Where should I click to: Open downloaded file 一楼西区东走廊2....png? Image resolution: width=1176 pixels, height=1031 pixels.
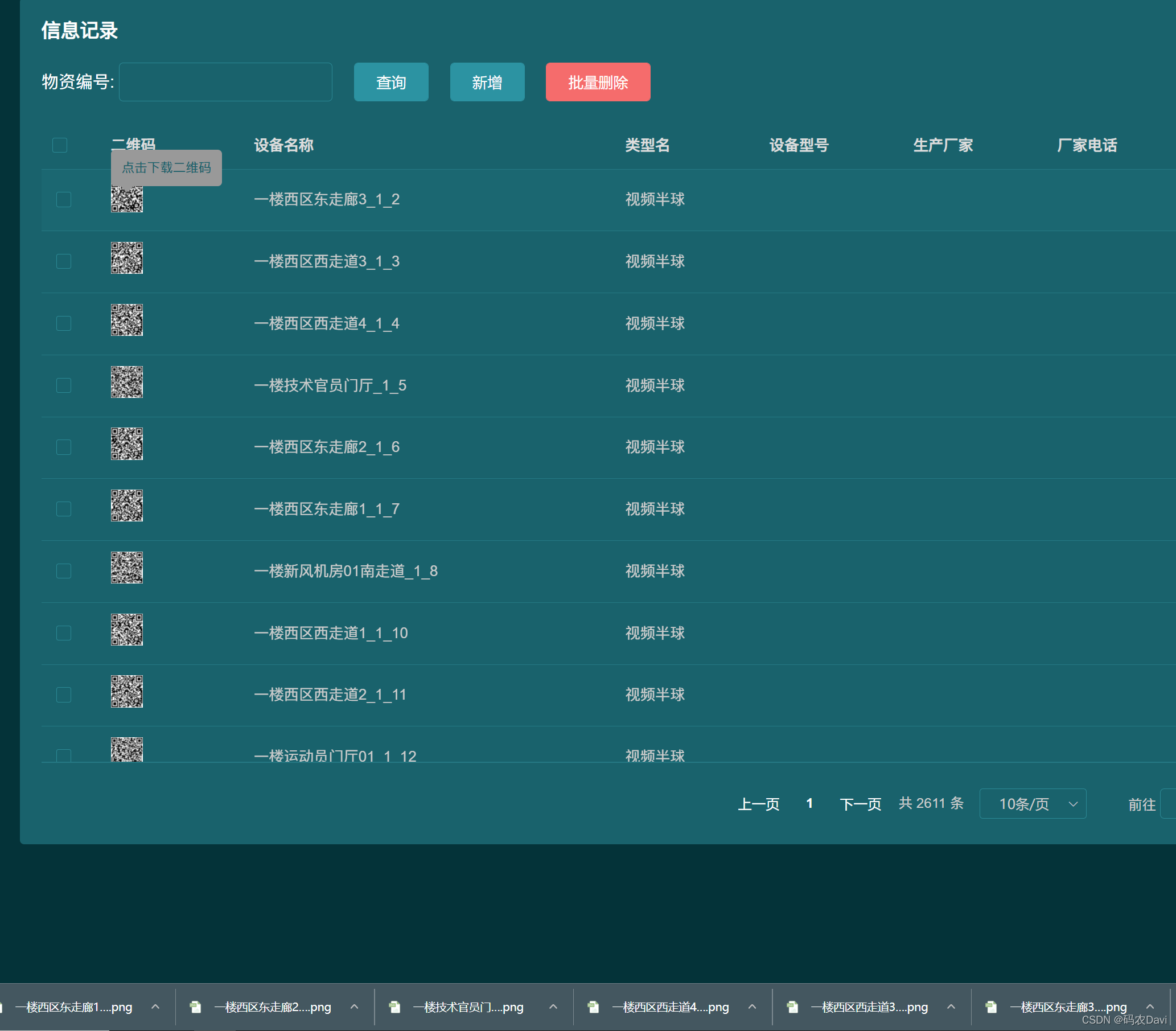tap(273, 1008)
